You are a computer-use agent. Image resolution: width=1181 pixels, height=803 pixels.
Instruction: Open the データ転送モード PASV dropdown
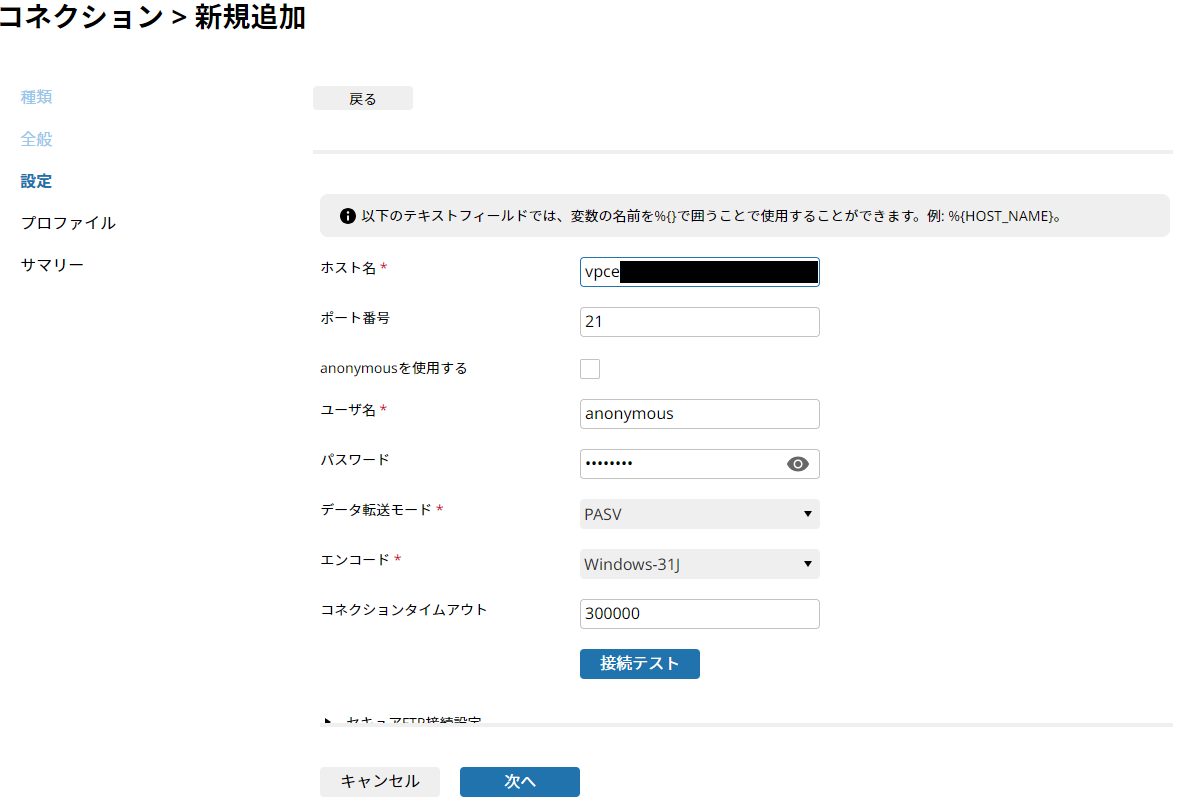tap(699, 514)
